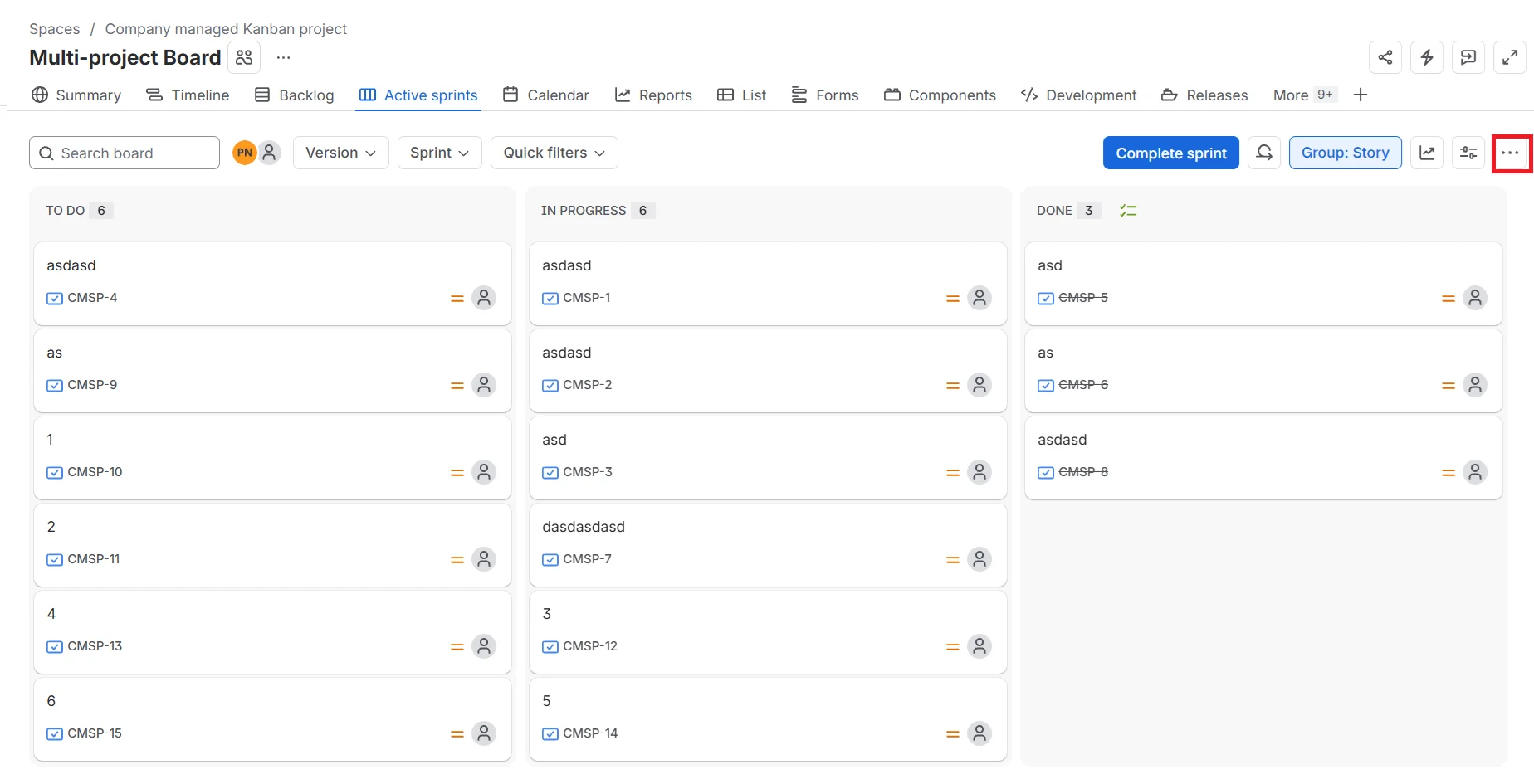Screen dimensions: 1534x784
Task: Click the task type icon on CMSP-9
Action: pos(55,386)
